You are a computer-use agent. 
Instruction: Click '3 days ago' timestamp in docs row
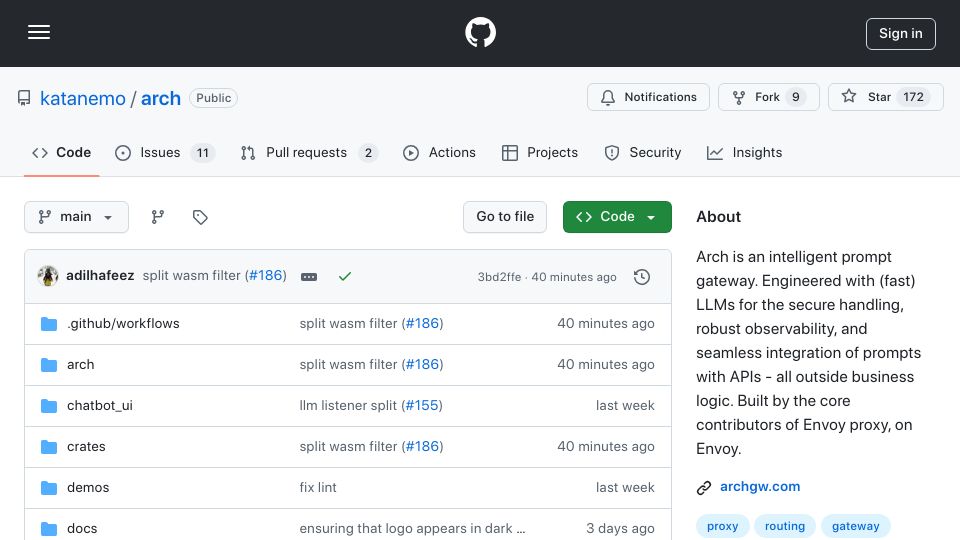[x=620, y=528]
